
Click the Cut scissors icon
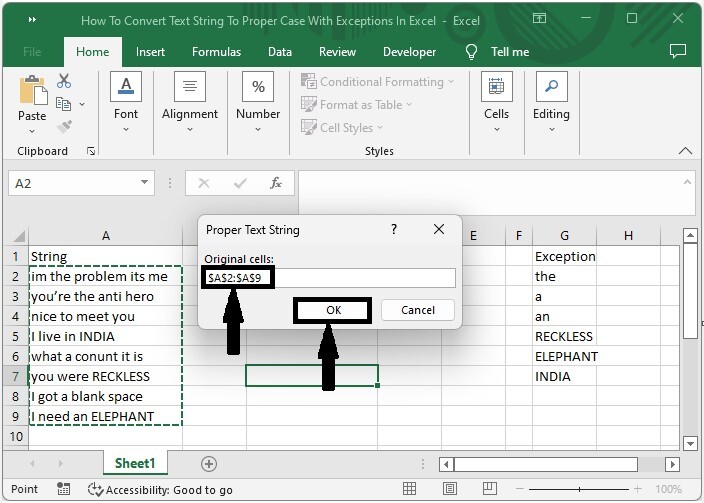[64, 81]
